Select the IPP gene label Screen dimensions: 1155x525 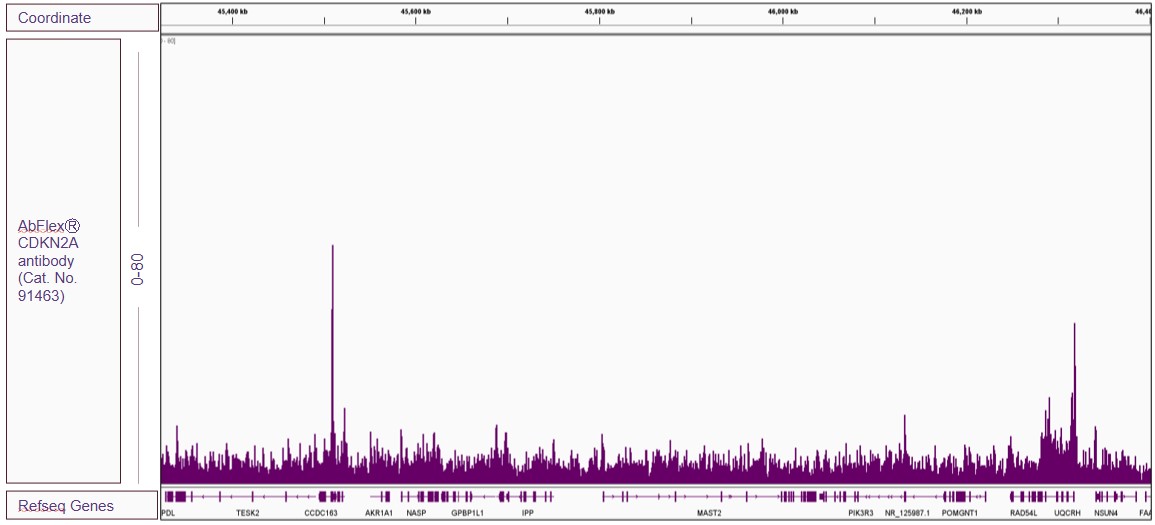coord(527,512)
